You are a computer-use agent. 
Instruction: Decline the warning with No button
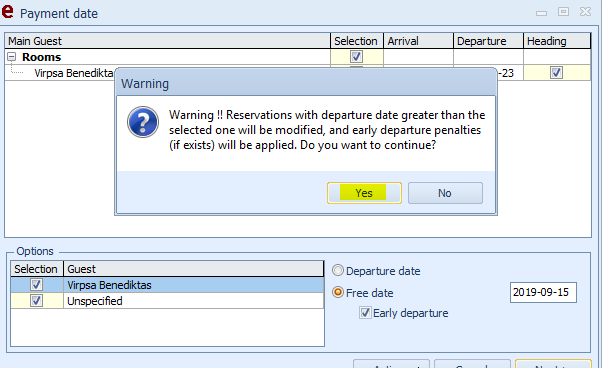coord(445,193)
